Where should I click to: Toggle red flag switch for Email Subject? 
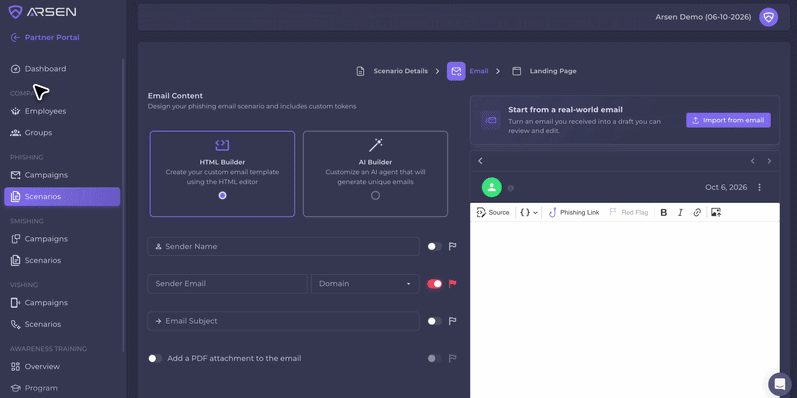pyautogui.click(x=434, y=321)
